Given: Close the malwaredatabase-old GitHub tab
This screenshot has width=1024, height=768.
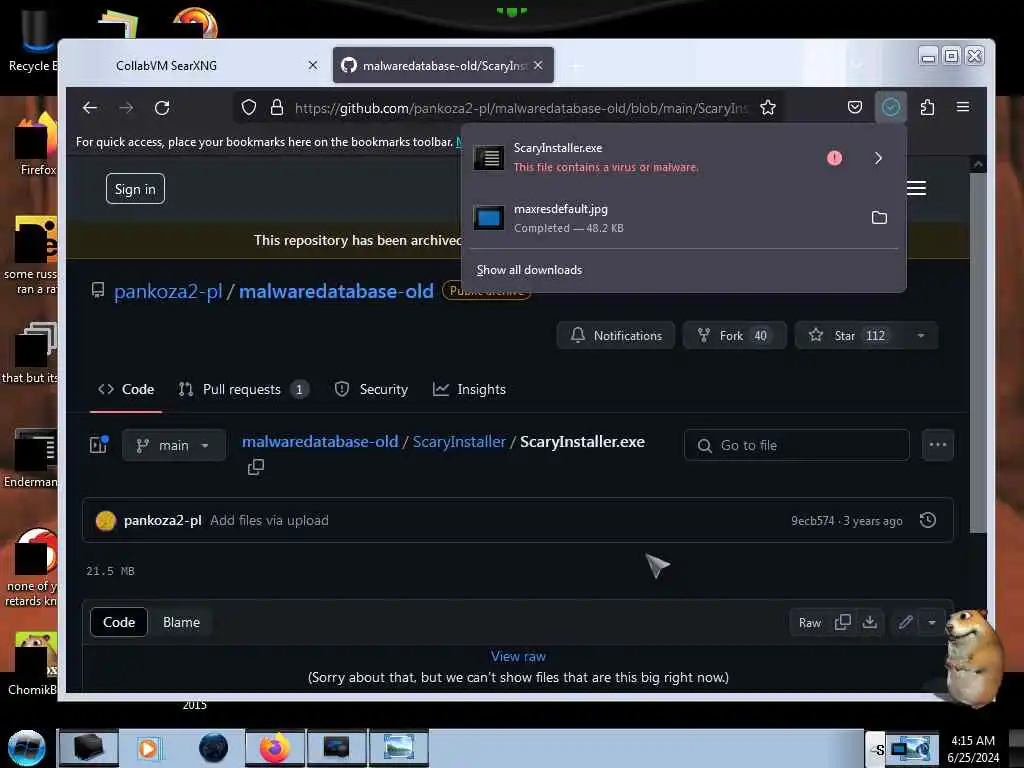Looking at the screenshot, I should pyautogui.click(x=538, y=65).
